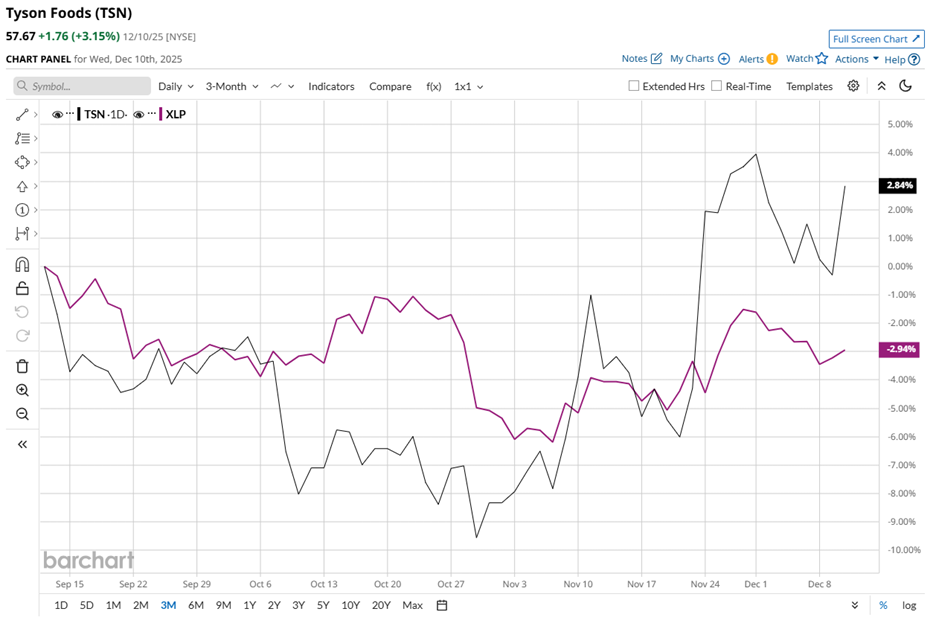This screenshot has height=626, width=936.
Task: Select the measure range tool
Action: (x=22, y=233)
